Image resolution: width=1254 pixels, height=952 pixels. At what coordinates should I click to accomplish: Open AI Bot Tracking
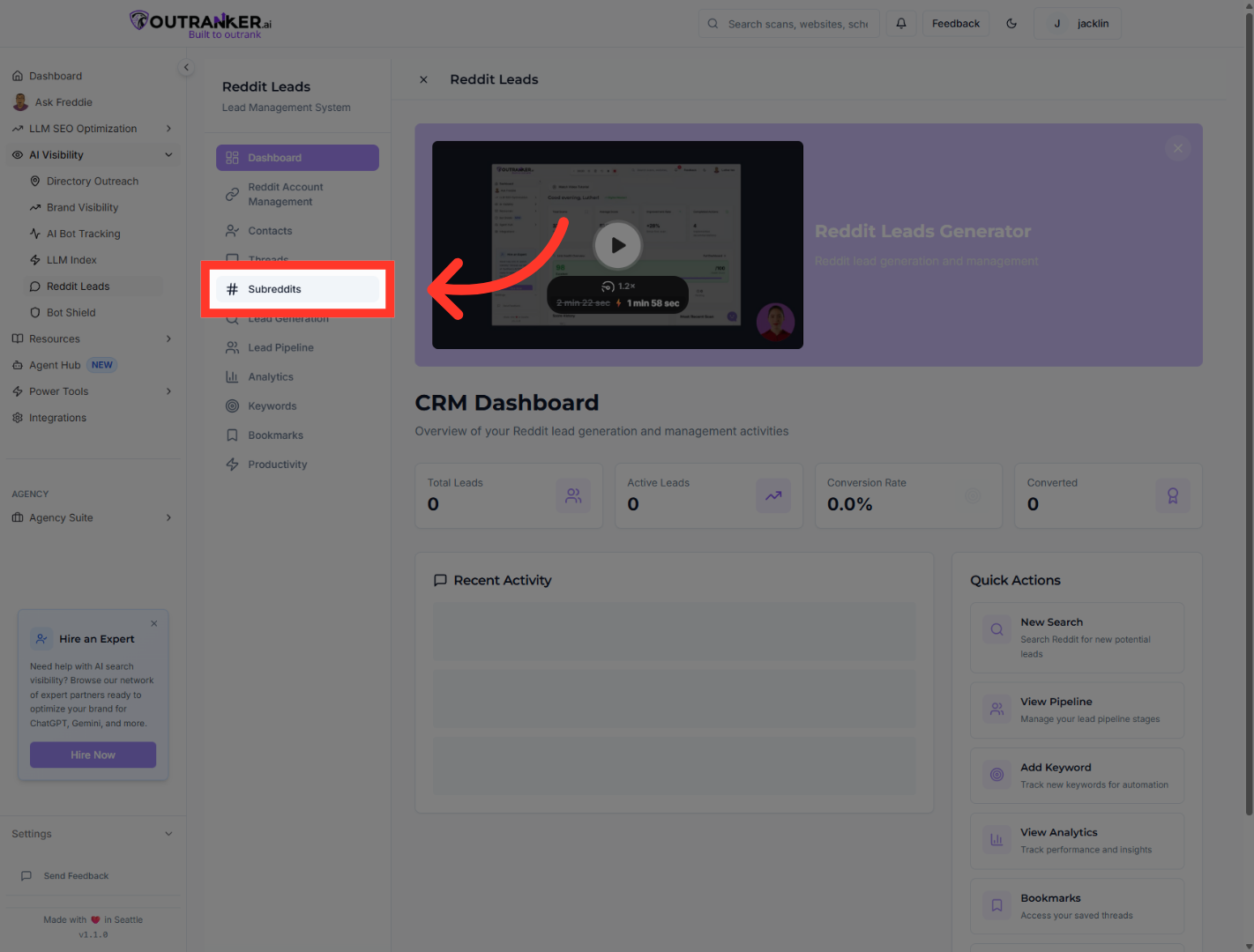pyautogui.click(x=83, y=234)
